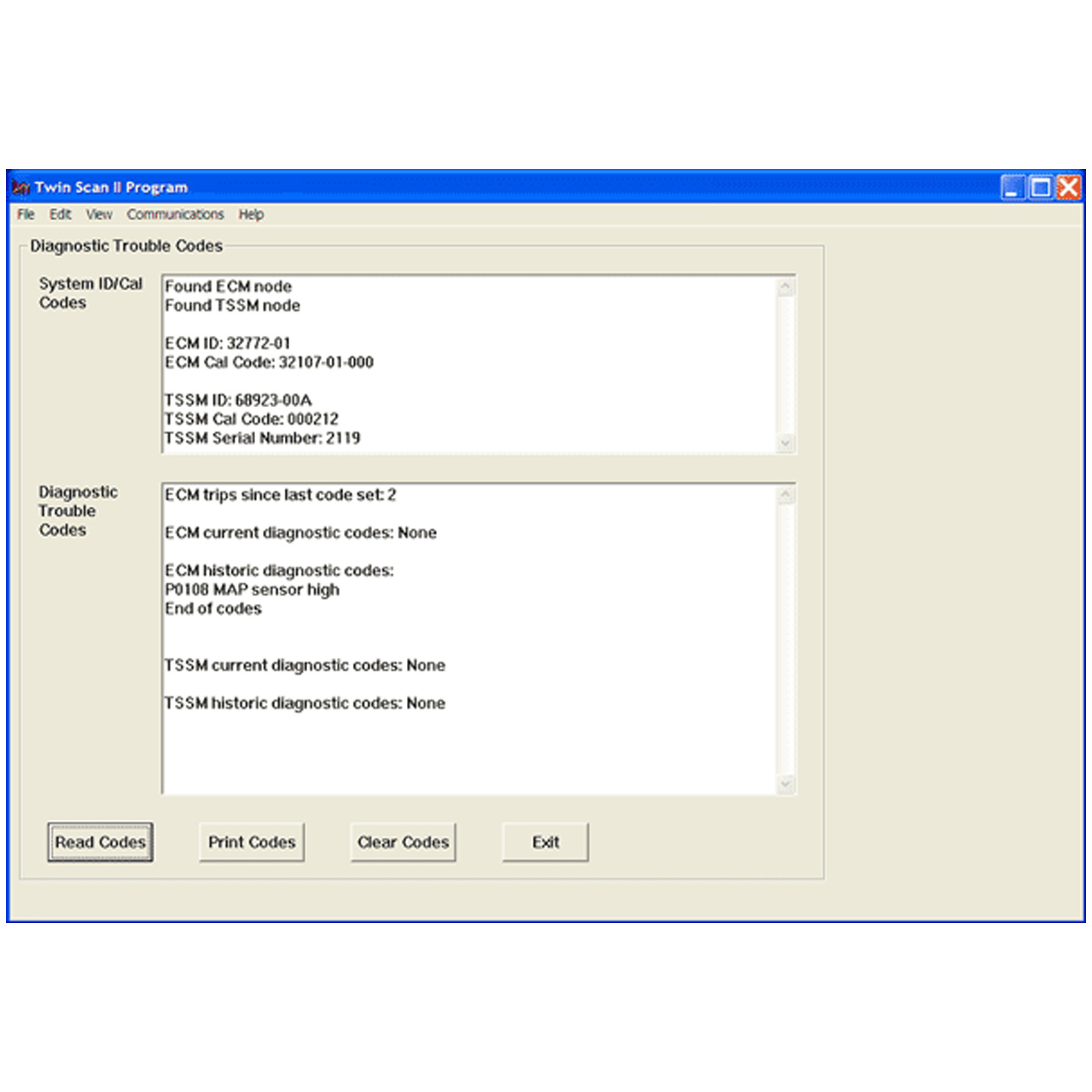Close the Twin Scan II Program window
This screenshot has width=1092, height=1092.
[x=1069, y=188]
